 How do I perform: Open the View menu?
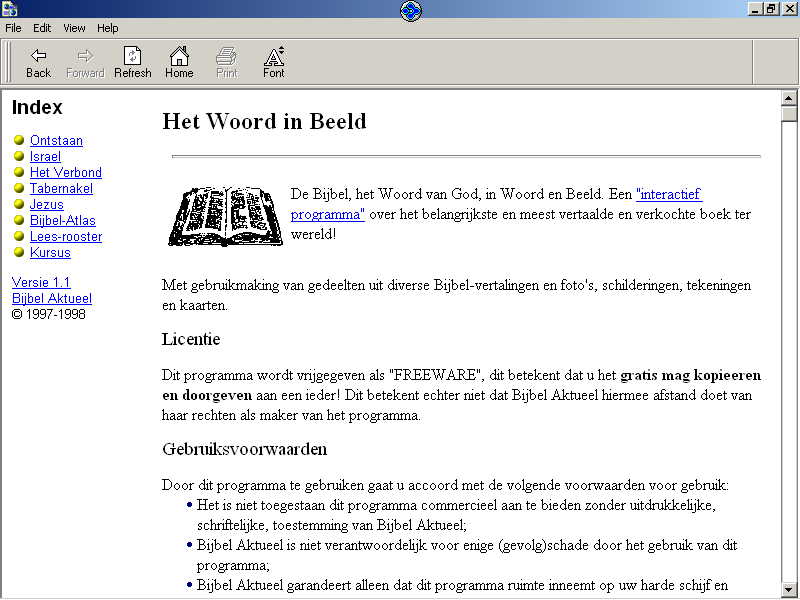[74, 28]
